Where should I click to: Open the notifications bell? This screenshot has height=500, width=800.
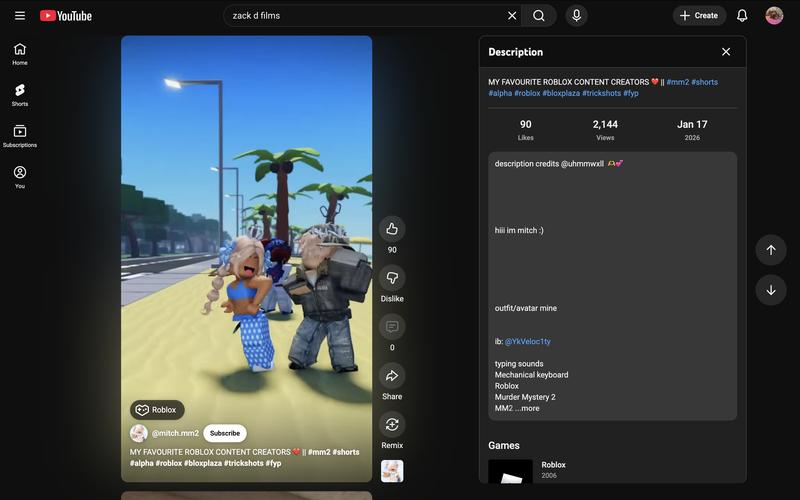pos(742,16)
